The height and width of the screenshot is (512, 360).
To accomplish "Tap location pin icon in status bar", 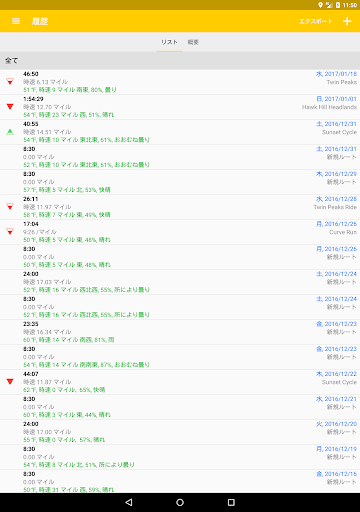I will pyautogui.click(x=320, y=5).
